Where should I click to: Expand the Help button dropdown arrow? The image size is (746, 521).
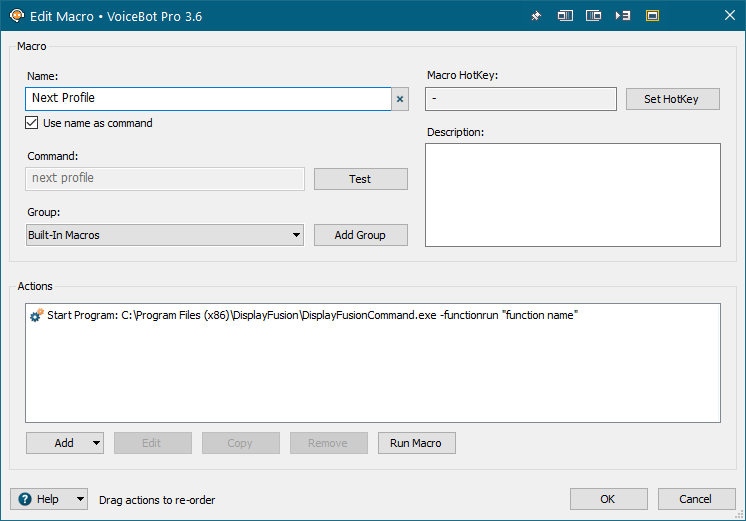[x=80, y=499]
